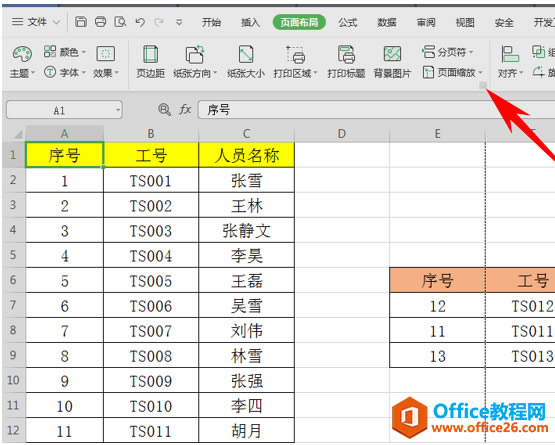Click the zoom magnifier icon near formula bar
555x445 pixels.
164,110
